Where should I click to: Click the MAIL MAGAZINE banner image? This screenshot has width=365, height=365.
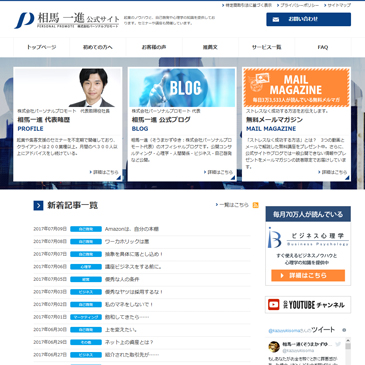pyautogui.click(x=296, y=87)
